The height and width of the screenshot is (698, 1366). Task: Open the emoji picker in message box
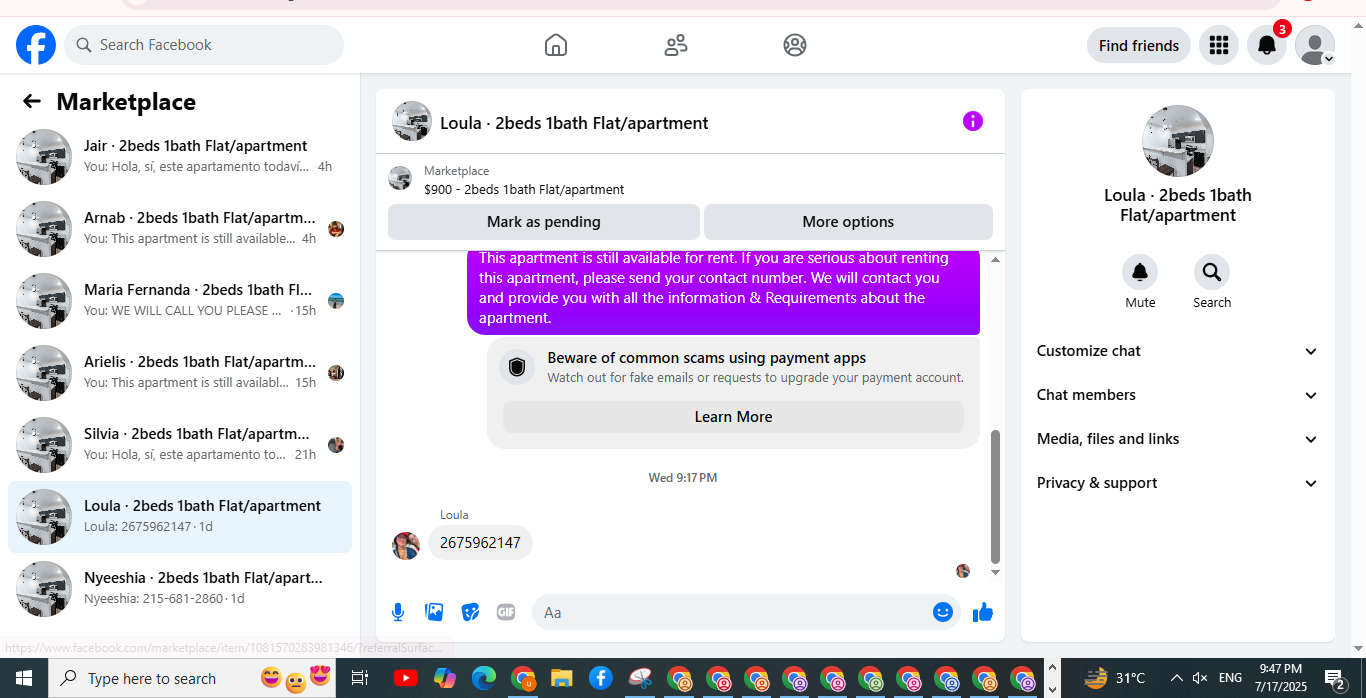[943, 612]
